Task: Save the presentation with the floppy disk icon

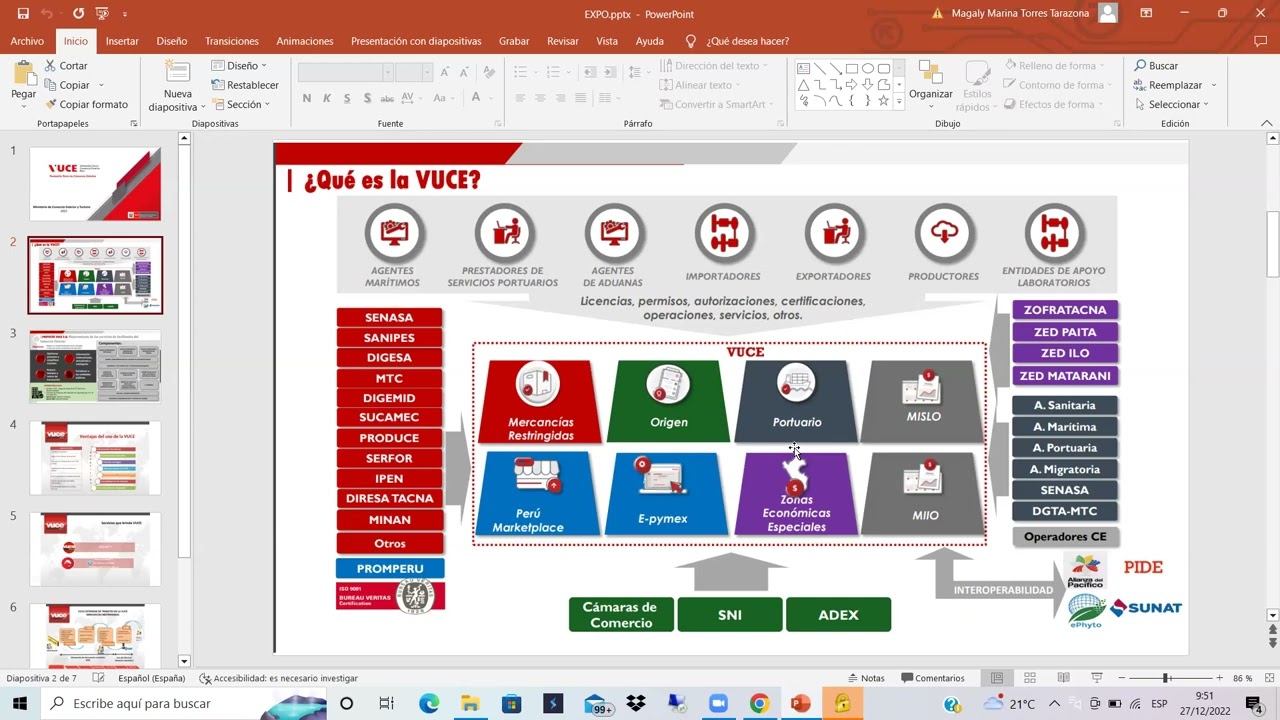Action: [x=23, y=14]
